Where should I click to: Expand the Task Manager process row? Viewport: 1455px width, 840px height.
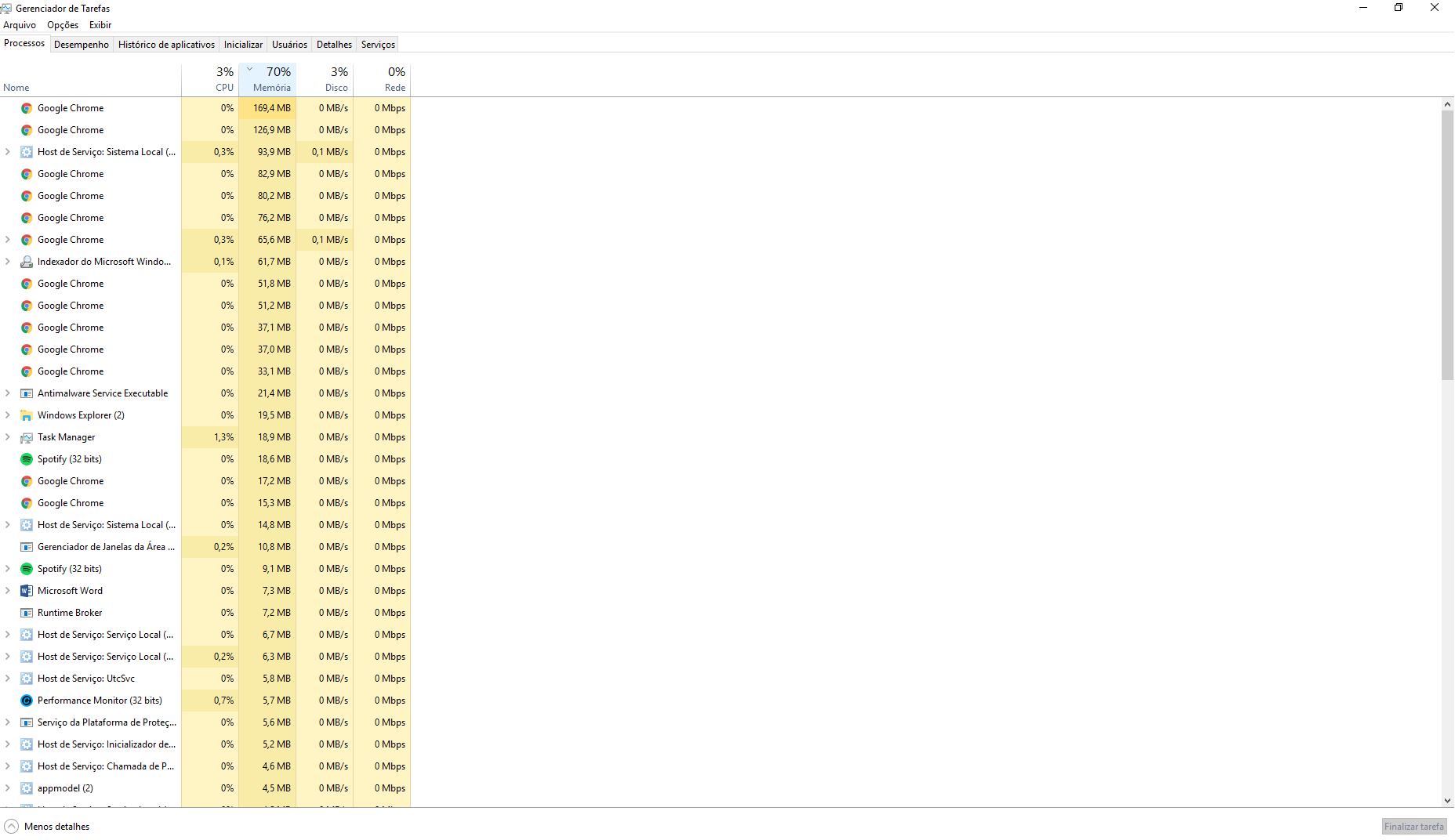(x=8, y=437)
